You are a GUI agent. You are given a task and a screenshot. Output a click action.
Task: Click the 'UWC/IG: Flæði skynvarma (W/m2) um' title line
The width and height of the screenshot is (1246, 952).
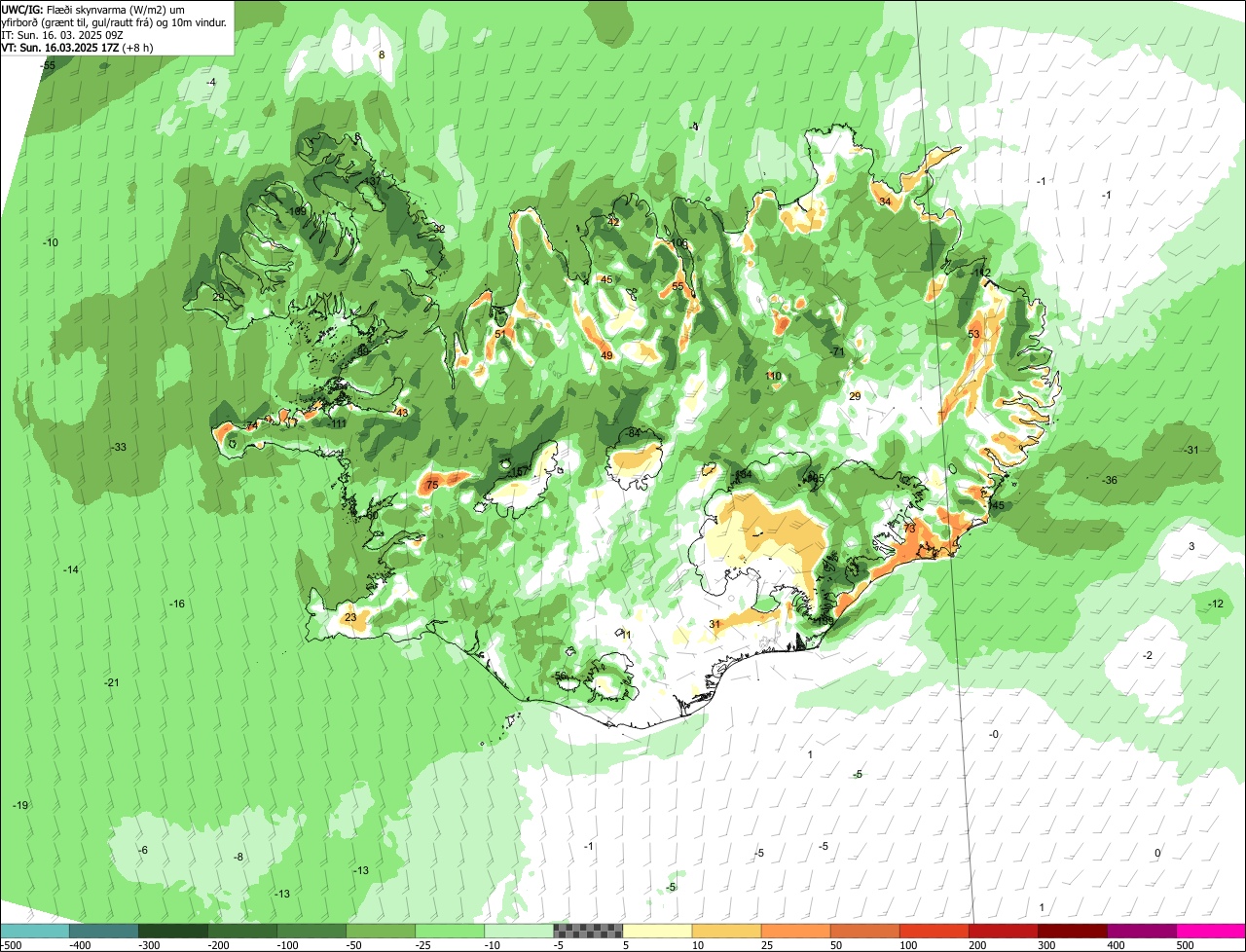click(x=92, y=9)
